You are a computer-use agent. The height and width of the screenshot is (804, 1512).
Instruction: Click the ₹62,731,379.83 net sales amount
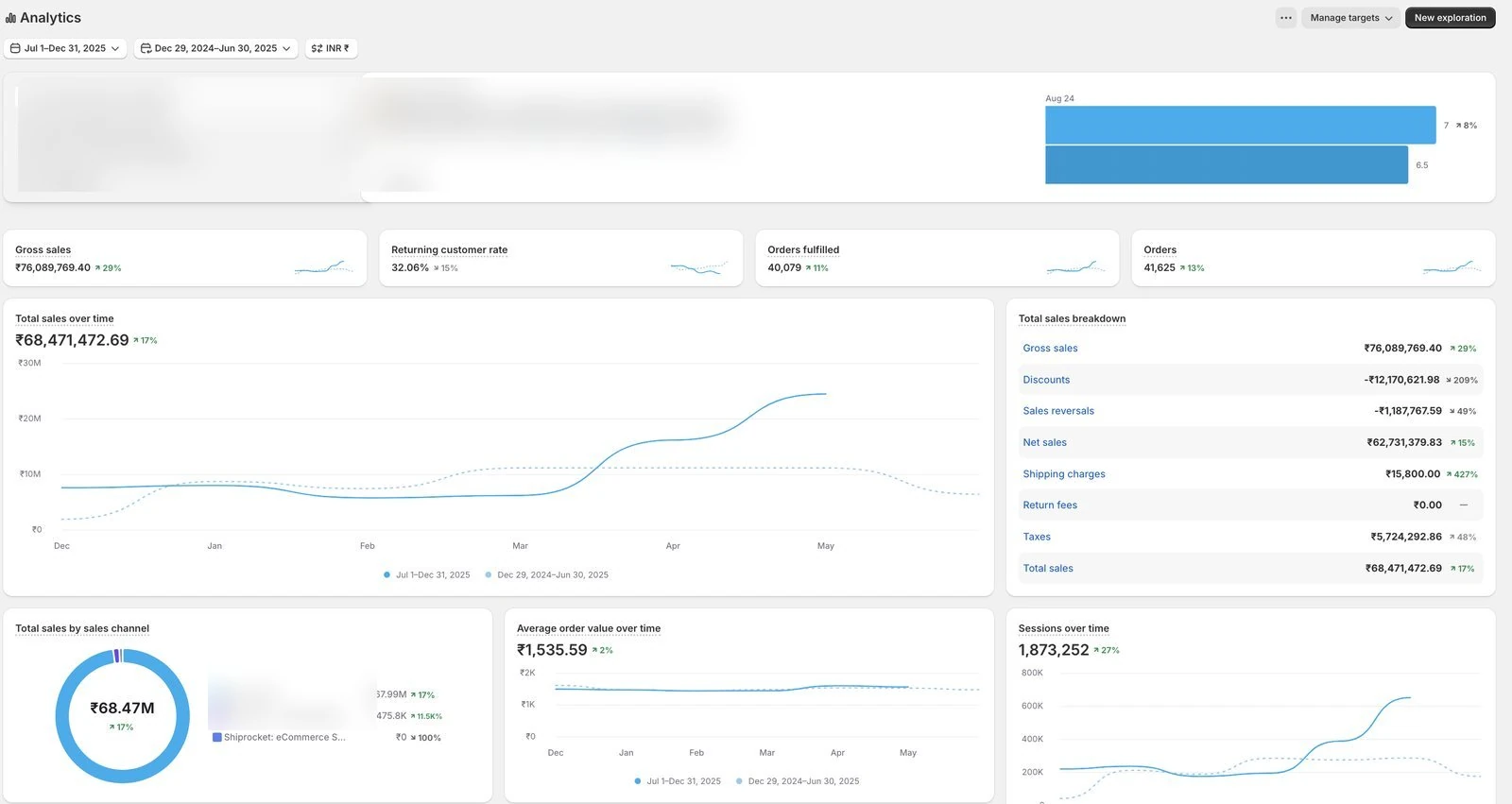[1404, 442]
